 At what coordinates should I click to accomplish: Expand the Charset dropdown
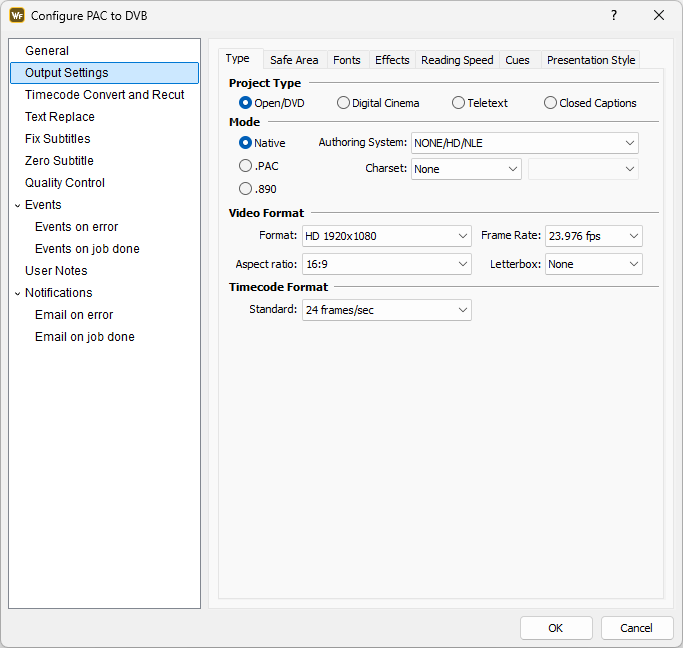pos(466,169)
